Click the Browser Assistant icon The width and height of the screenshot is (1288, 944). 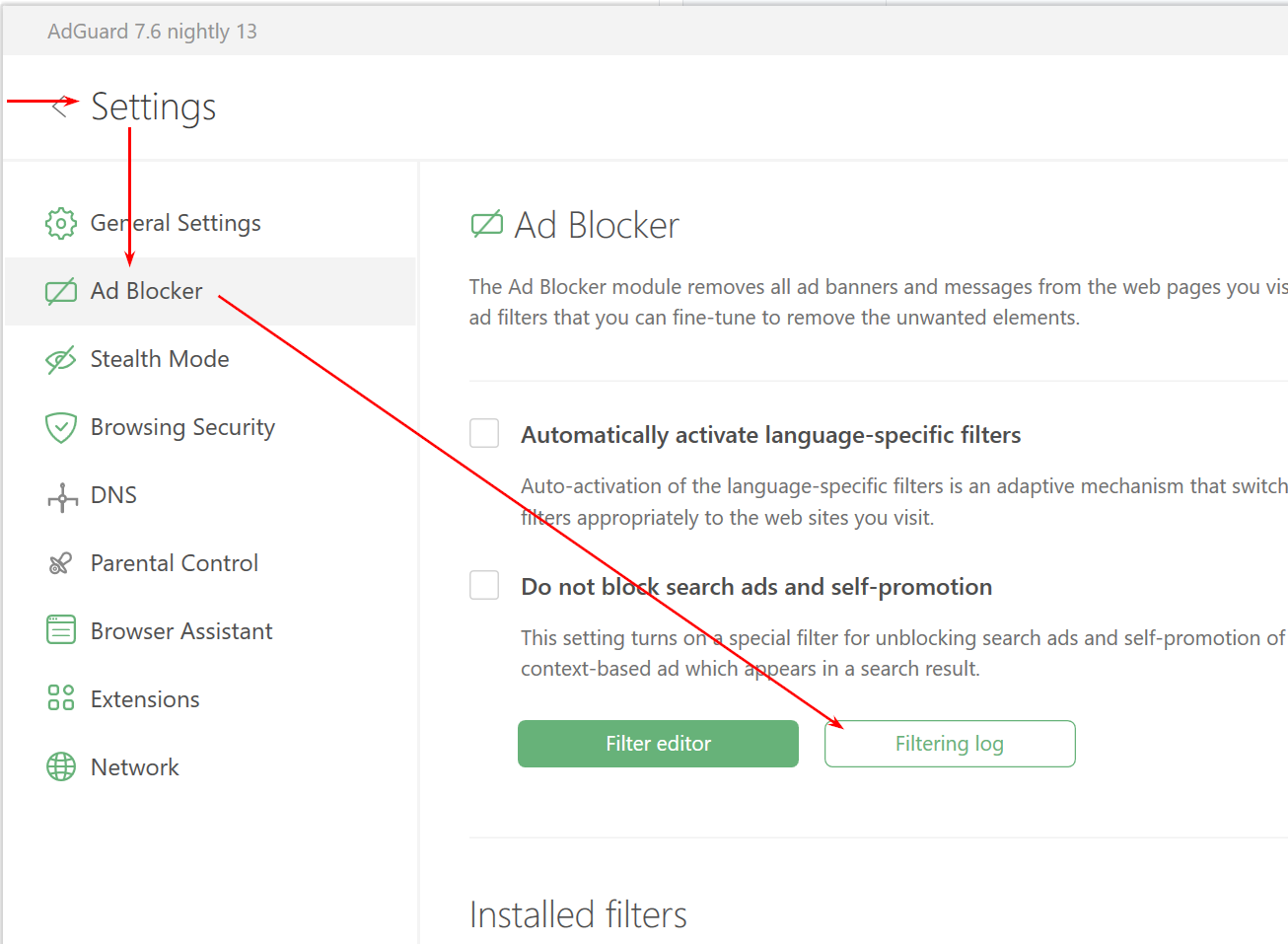60,630
